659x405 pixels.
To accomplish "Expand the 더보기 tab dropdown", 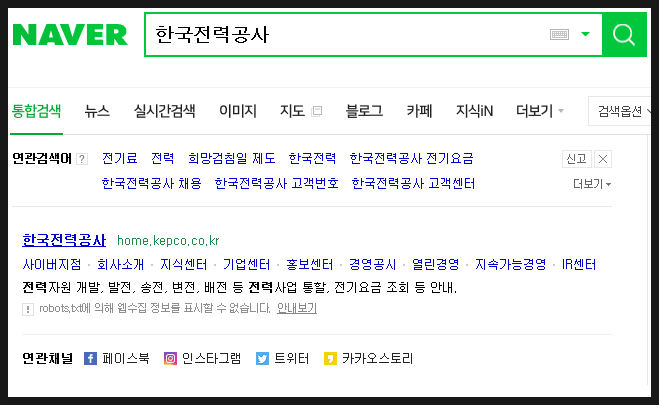I will [x=540, y=111].
